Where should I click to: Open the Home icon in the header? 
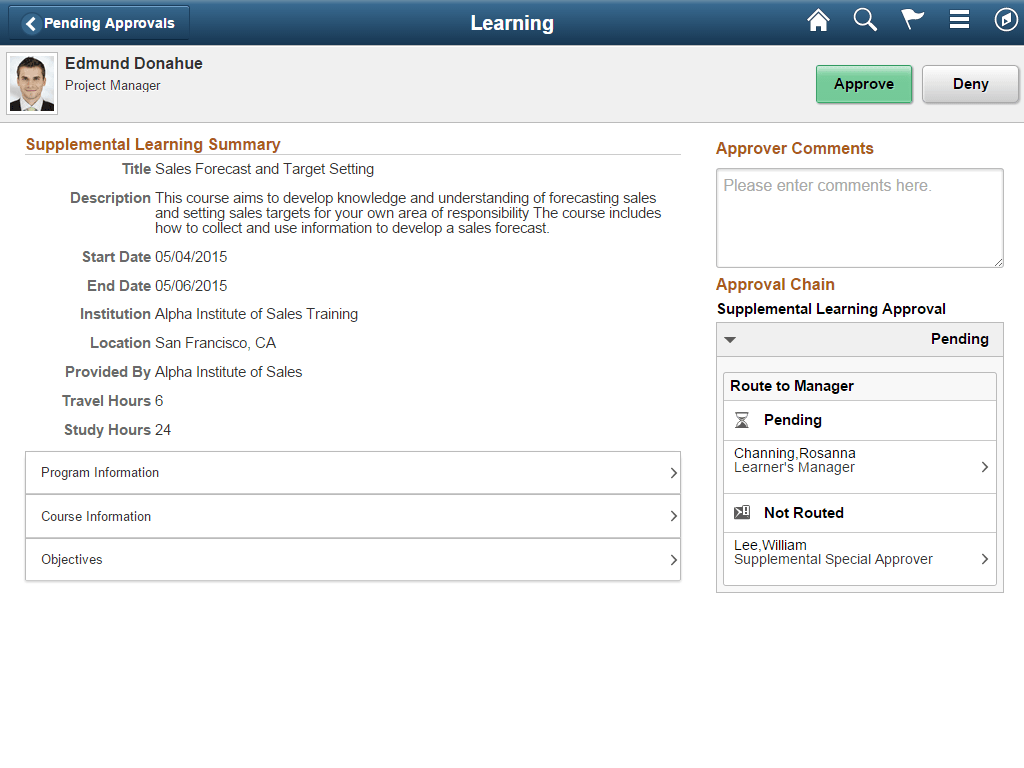click(818, 19)
